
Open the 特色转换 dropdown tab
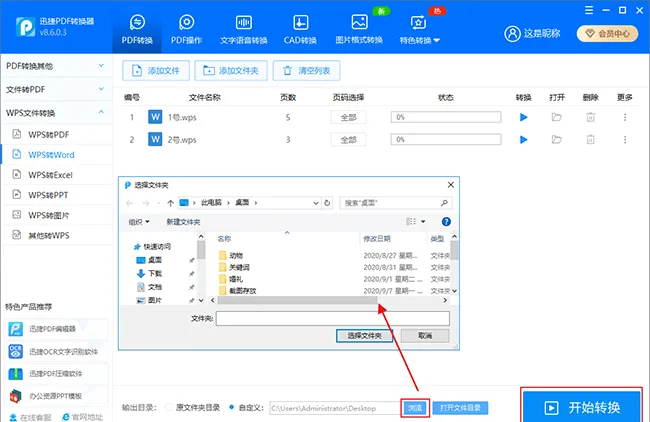[419, 30]
